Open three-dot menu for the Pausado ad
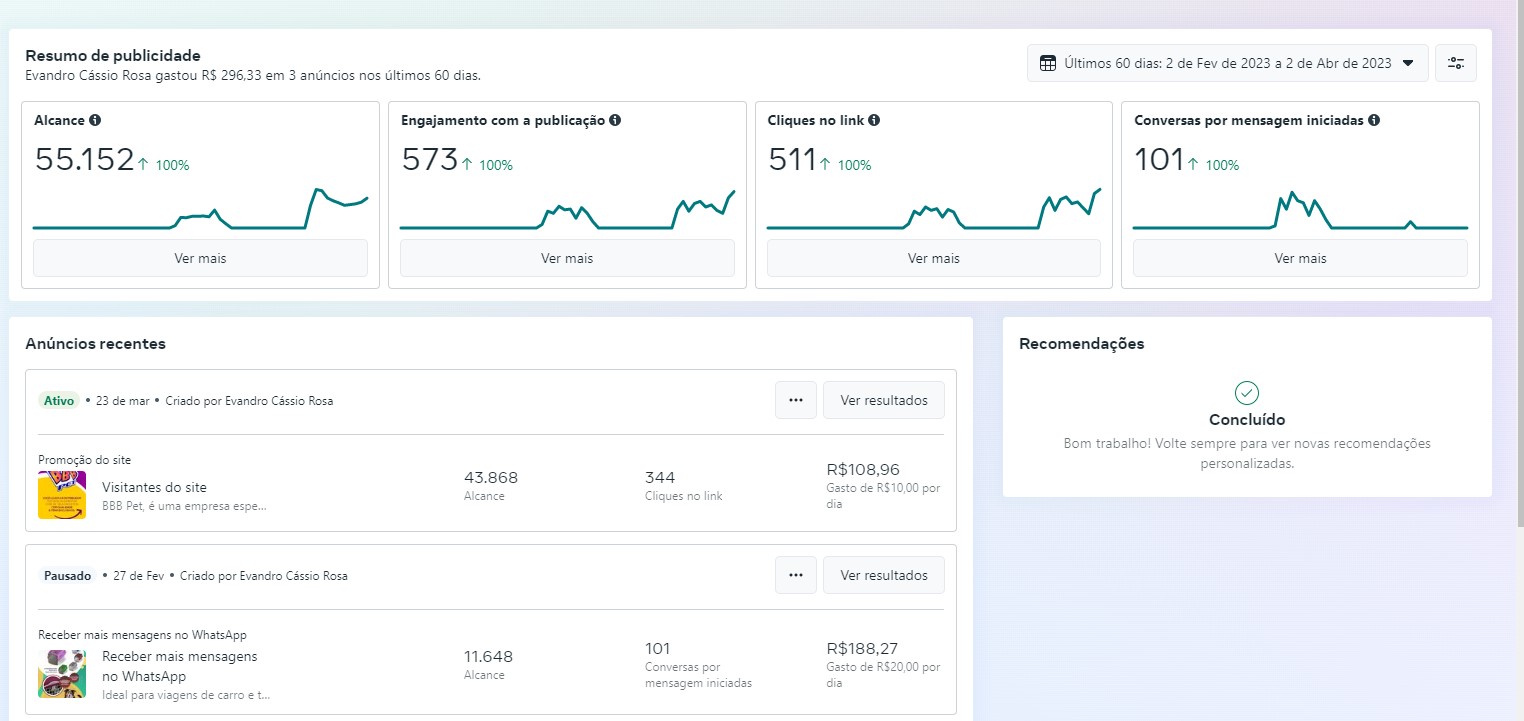 pyautogui.click(x=796, y=575)
